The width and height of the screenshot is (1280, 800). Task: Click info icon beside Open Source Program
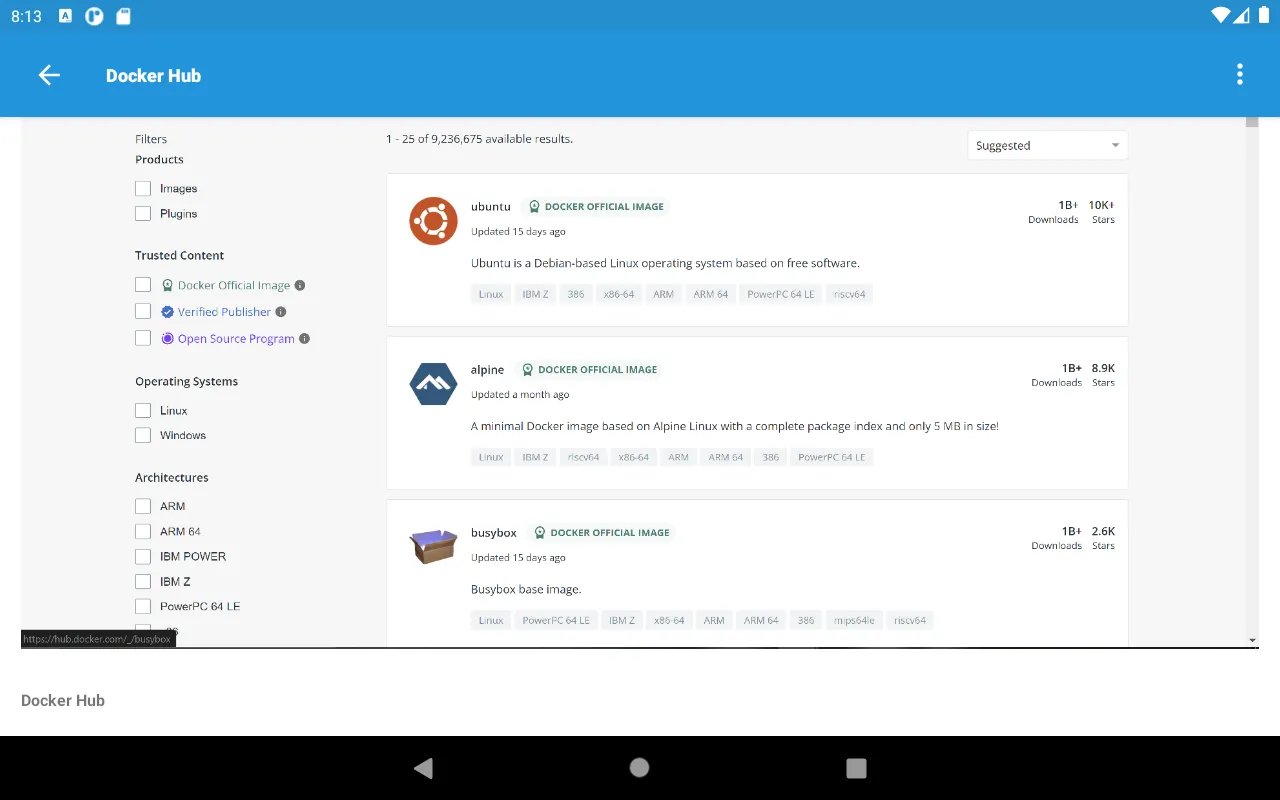click(305, 339)
